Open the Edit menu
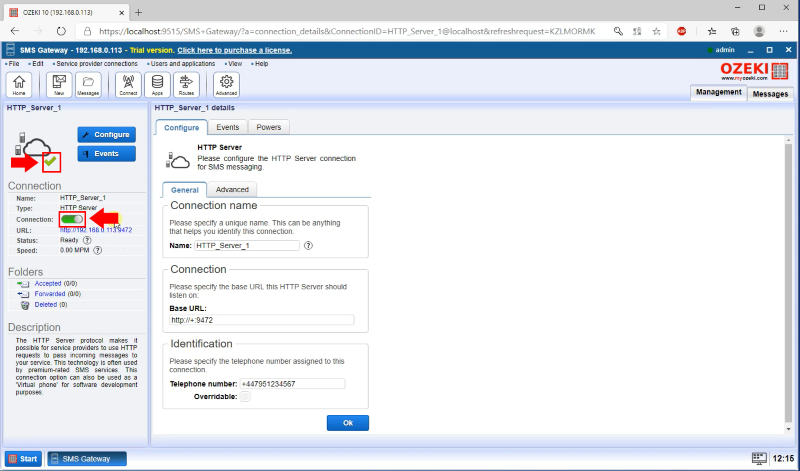Viewport: 800px width, 471px height. point(36,64)
